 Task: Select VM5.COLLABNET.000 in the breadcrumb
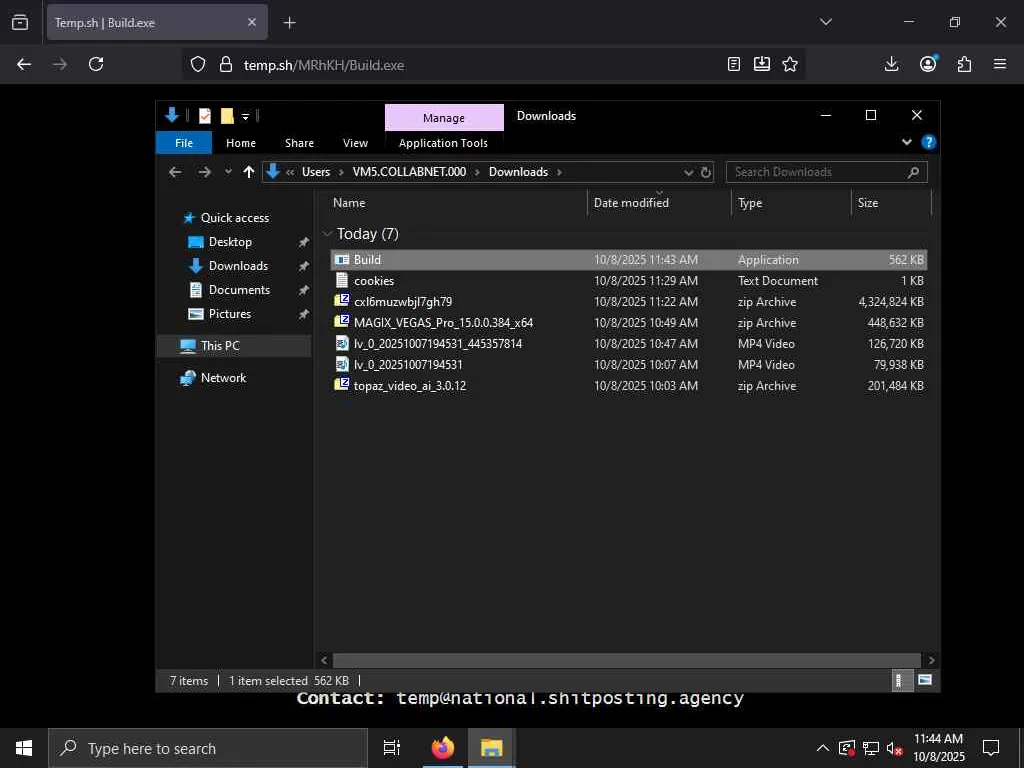point(409,172)
